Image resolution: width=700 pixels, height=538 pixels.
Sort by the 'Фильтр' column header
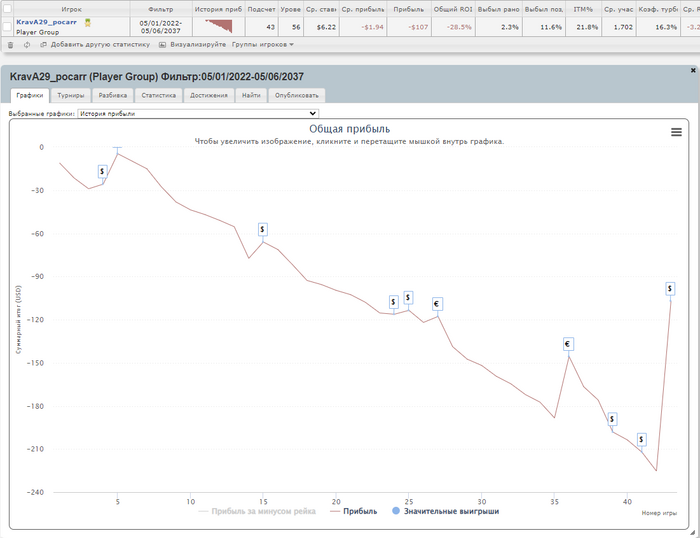(x=161, y=9)
